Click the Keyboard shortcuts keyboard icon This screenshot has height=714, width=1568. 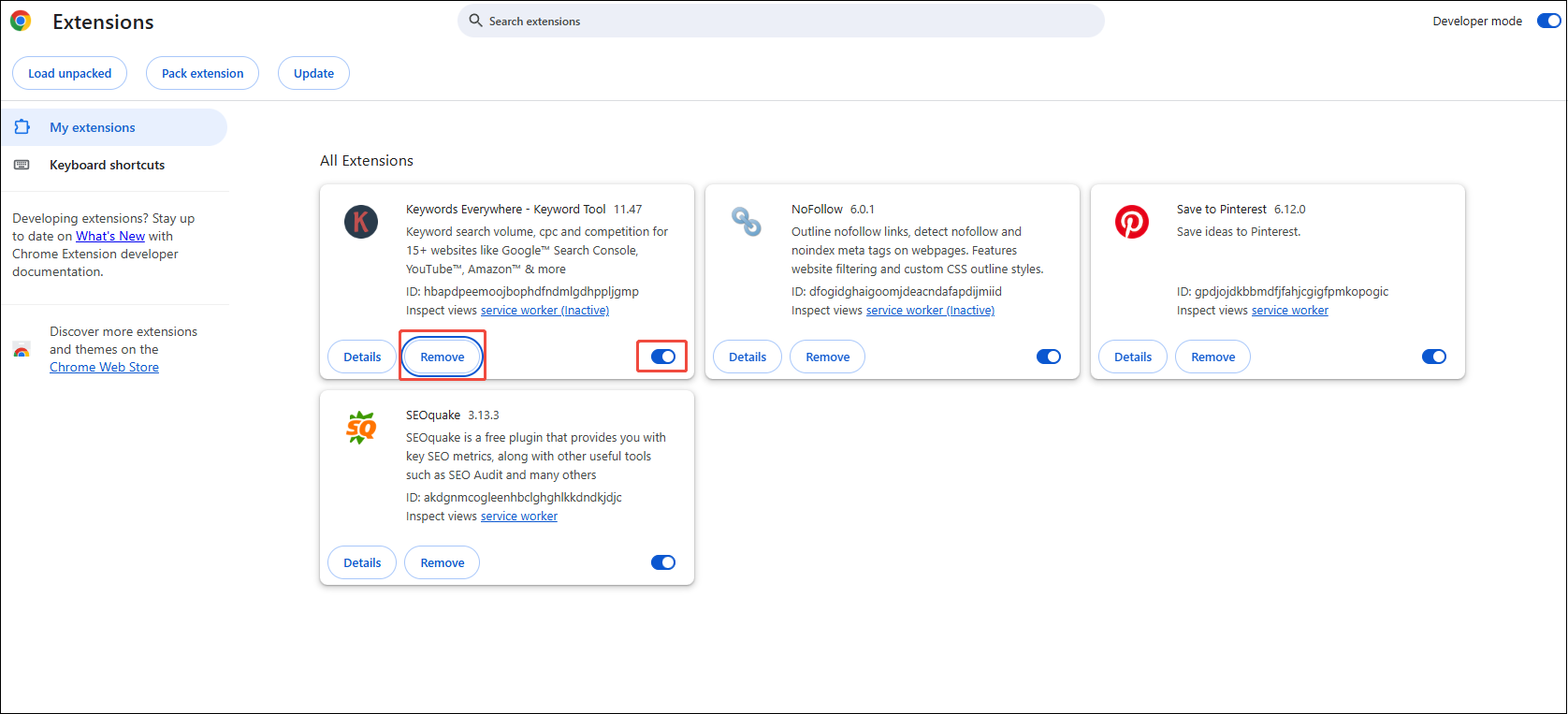[22, 165]
